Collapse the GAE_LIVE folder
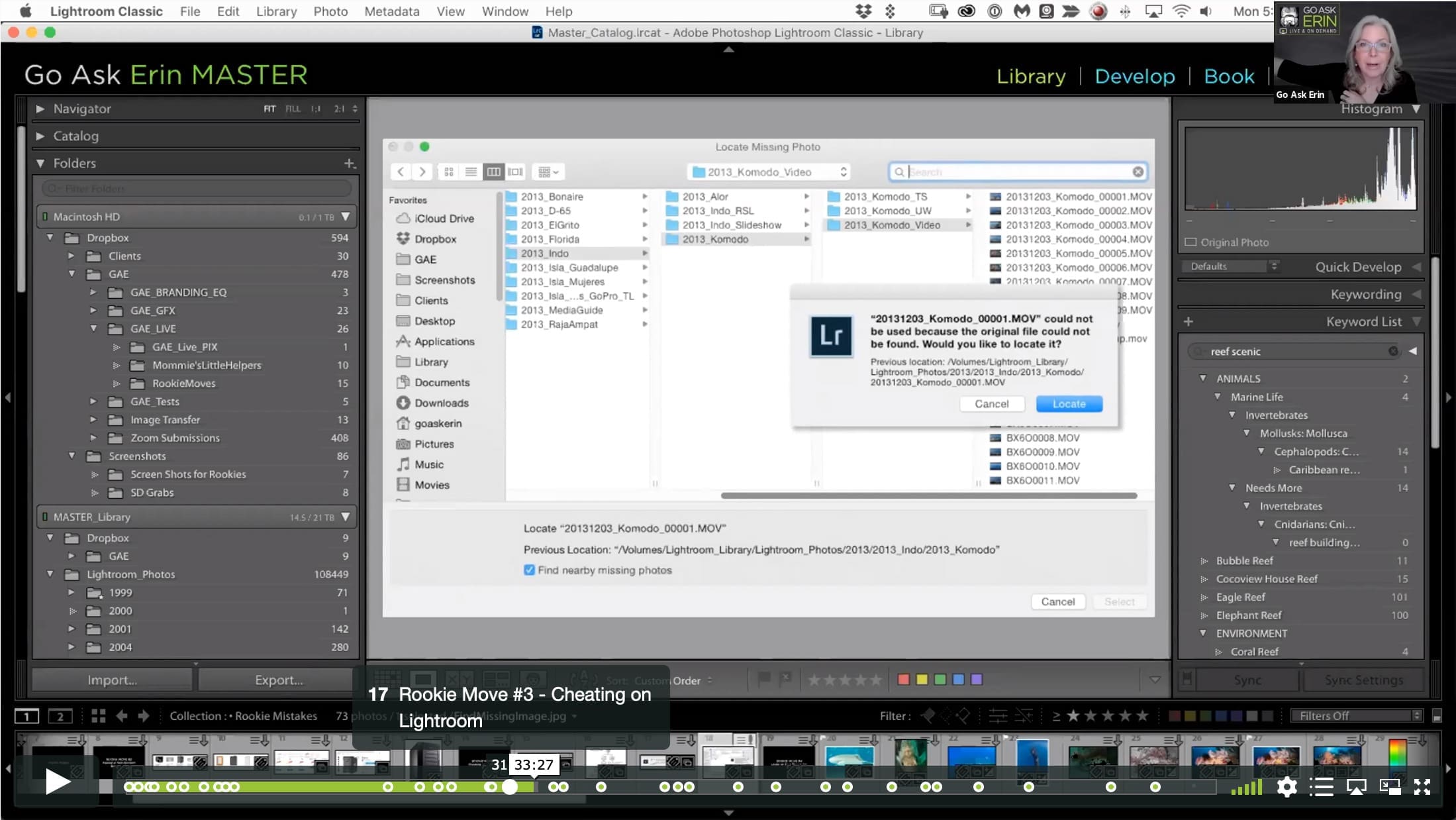Screen dimensions: 1456x820 coord(93,329)
